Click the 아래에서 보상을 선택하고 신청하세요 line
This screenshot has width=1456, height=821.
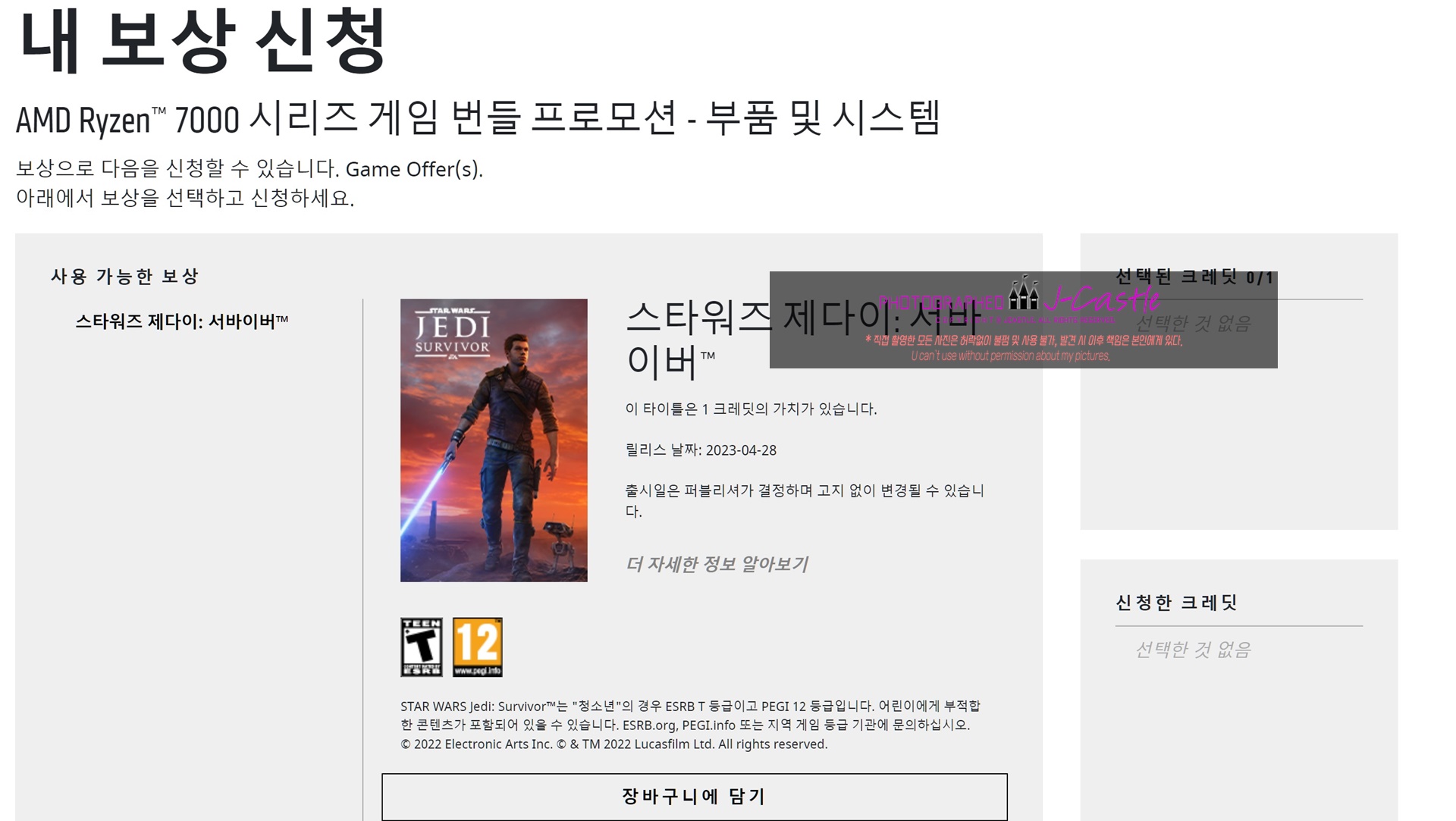[x=185, y=198]
